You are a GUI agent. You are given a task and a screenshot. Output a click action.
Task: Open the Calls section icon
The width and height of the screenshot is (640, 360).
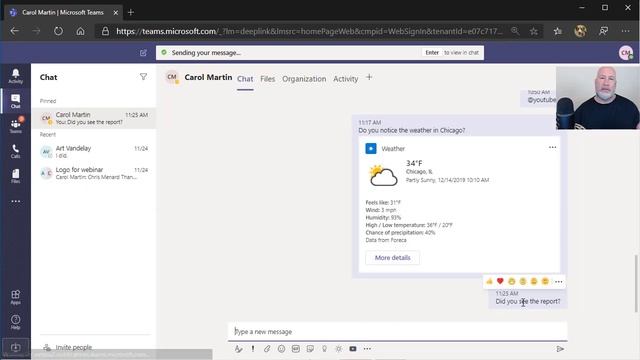click(x=16, y=151)
